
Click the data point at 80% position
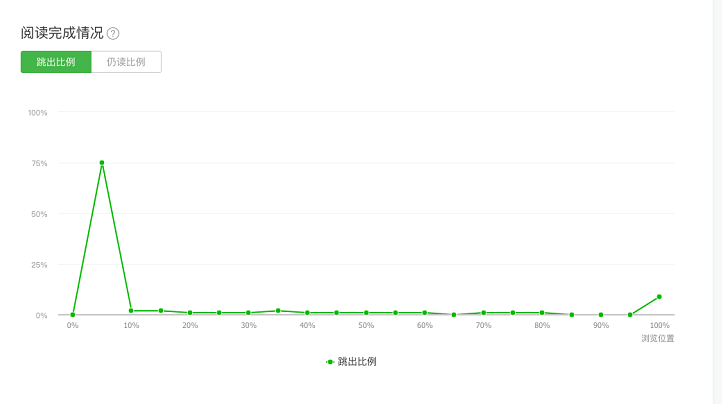(542, 313)
